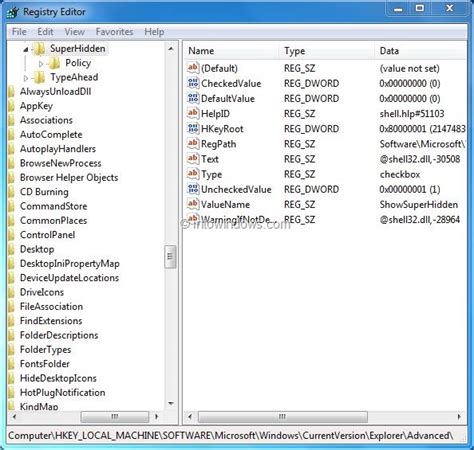This screenshot has width=474, height=450.
Task: Select the Policy key
Action: pos(78,63)
